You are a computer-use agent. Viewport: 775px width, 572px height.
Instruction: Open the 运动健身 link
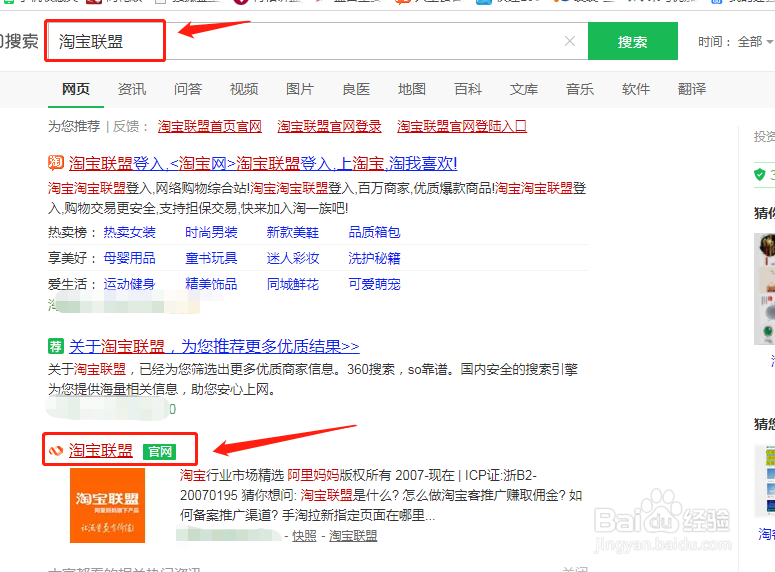129,284
